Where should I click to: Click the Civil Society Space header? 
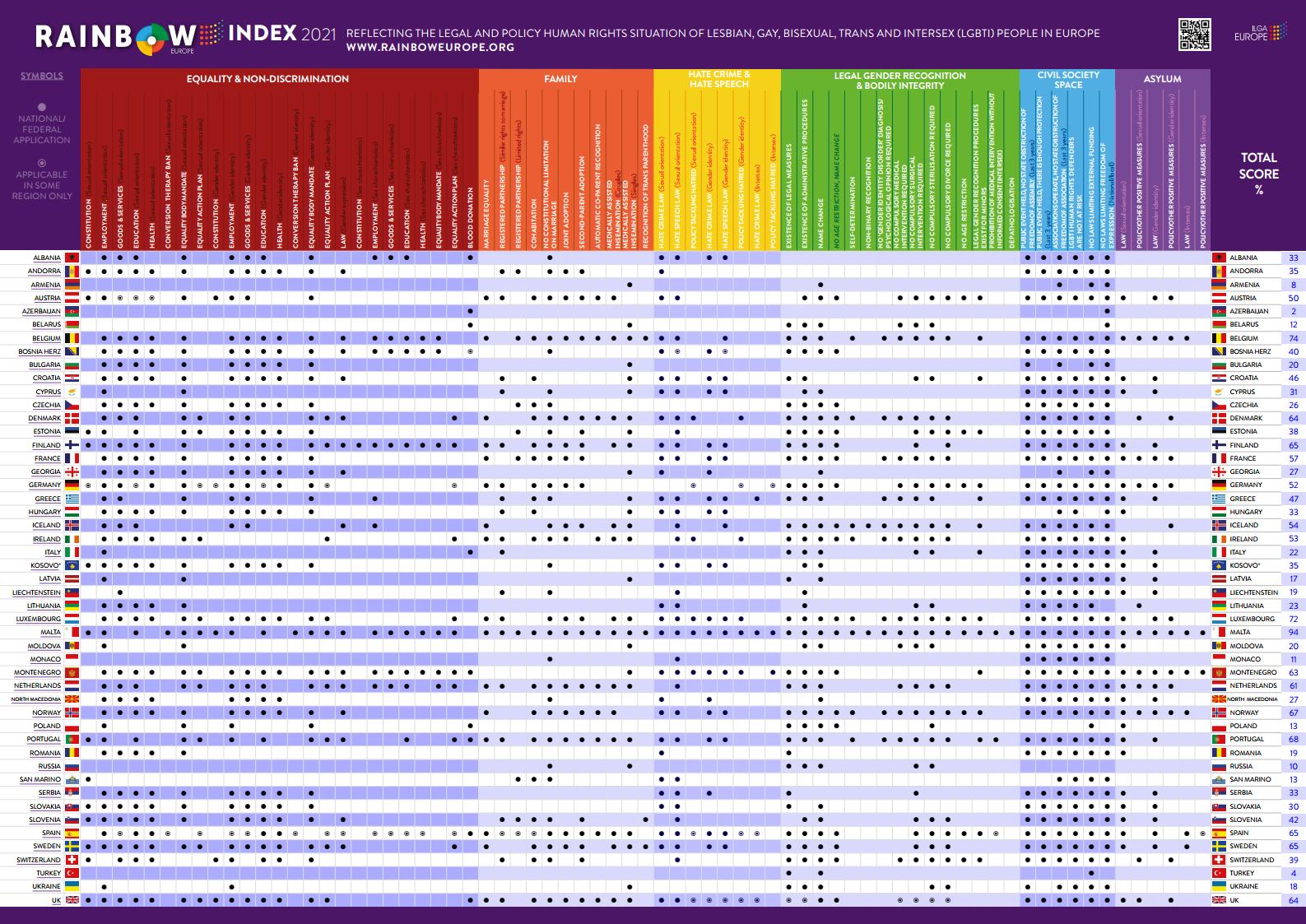click(x=1067, y=80)
